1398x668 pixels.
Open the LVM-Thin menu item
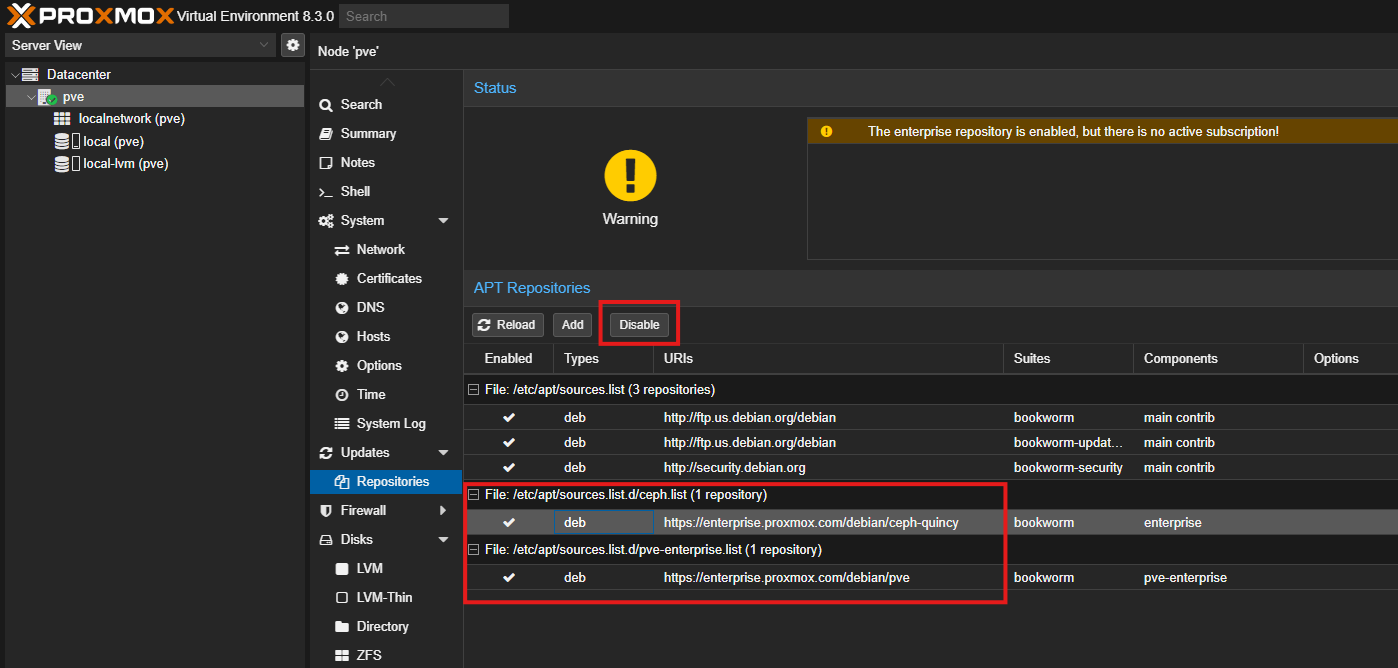coord(386,598)
